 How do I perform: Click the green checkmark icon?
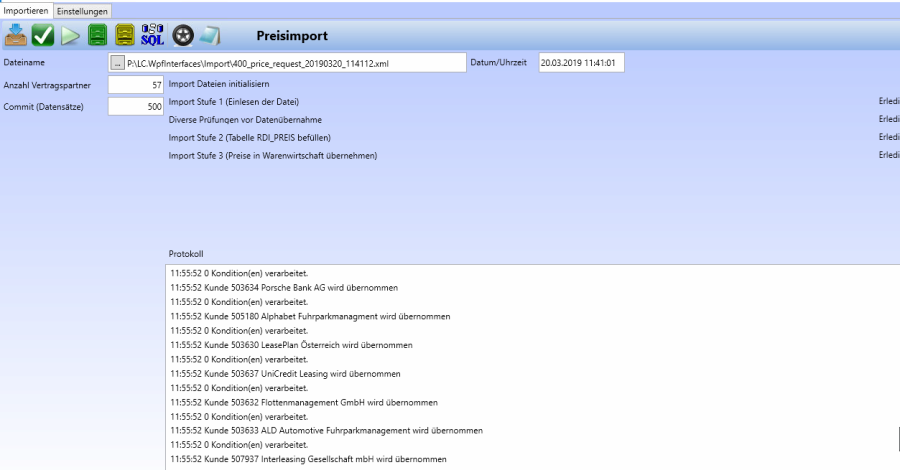pos(43,37)
